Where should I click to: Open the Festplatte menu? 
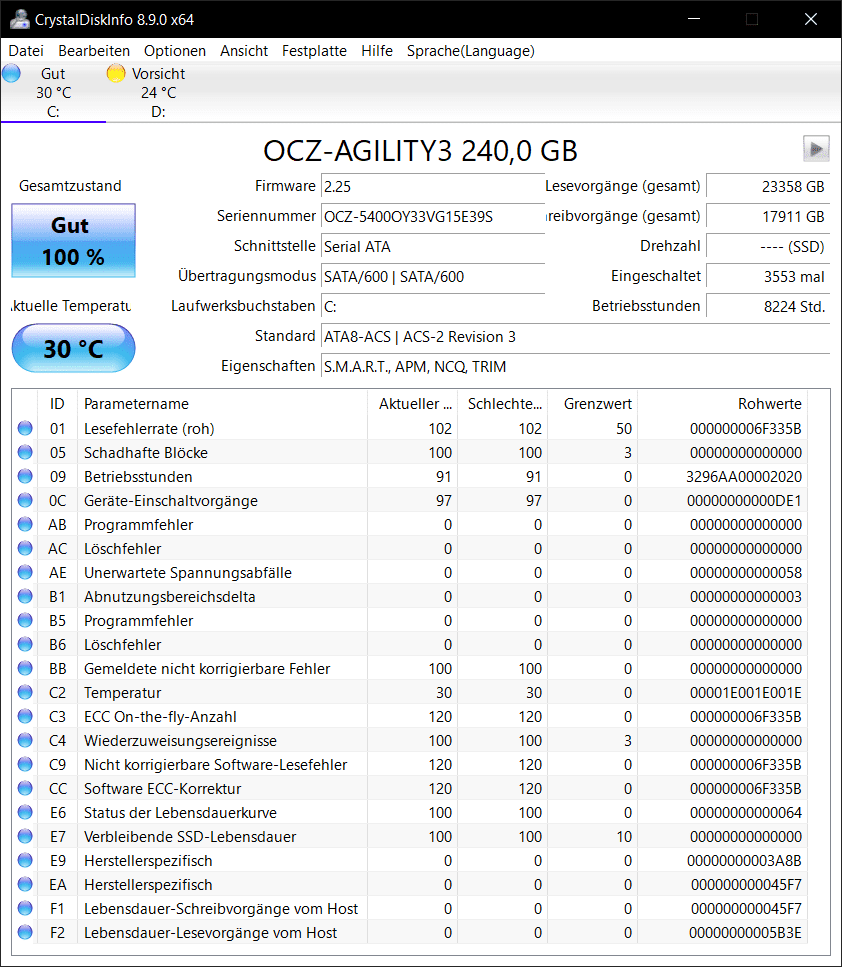coord(314,51)
